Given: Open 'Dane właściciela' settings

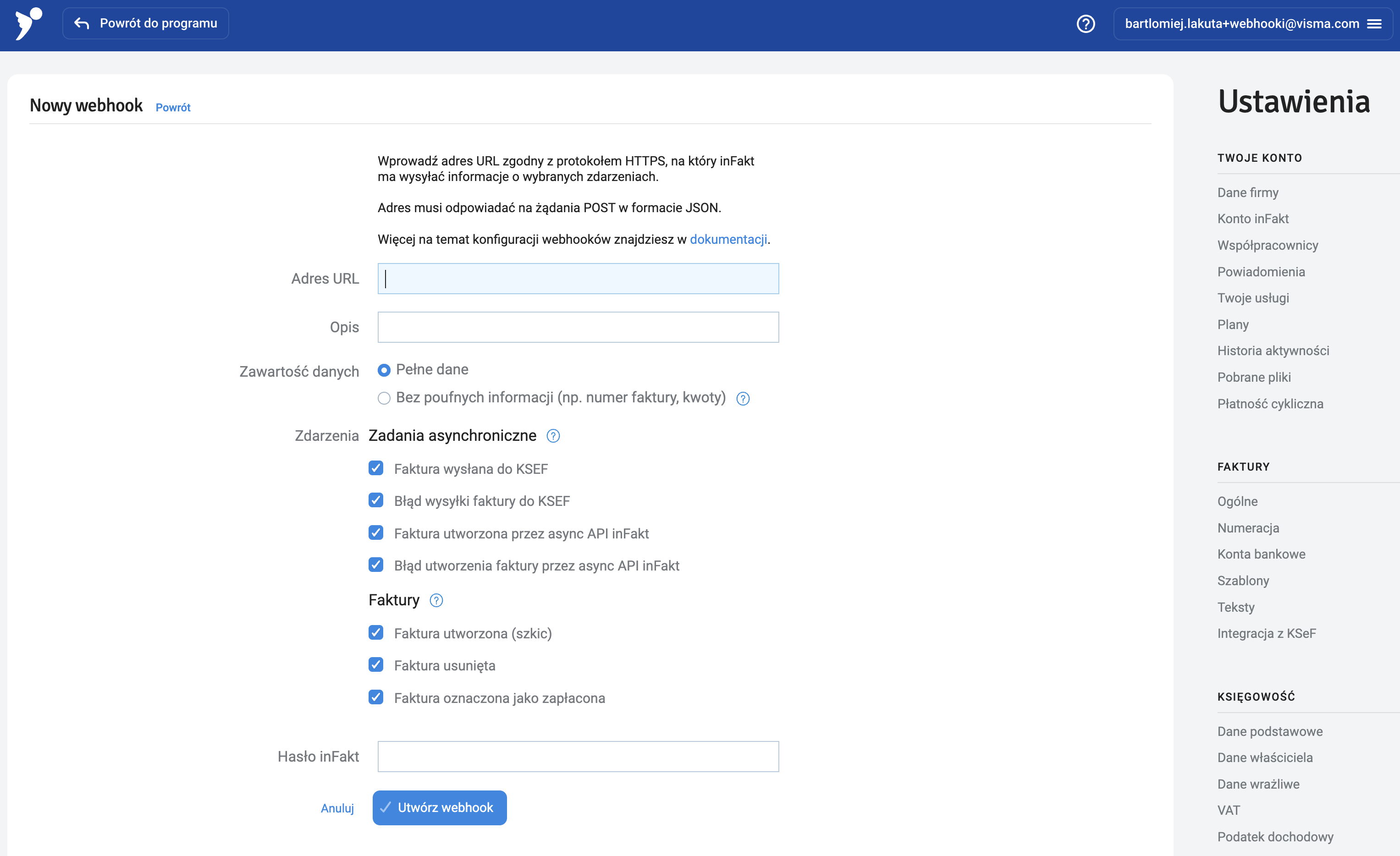Looking at the screenshot, I should (1265, 758).
